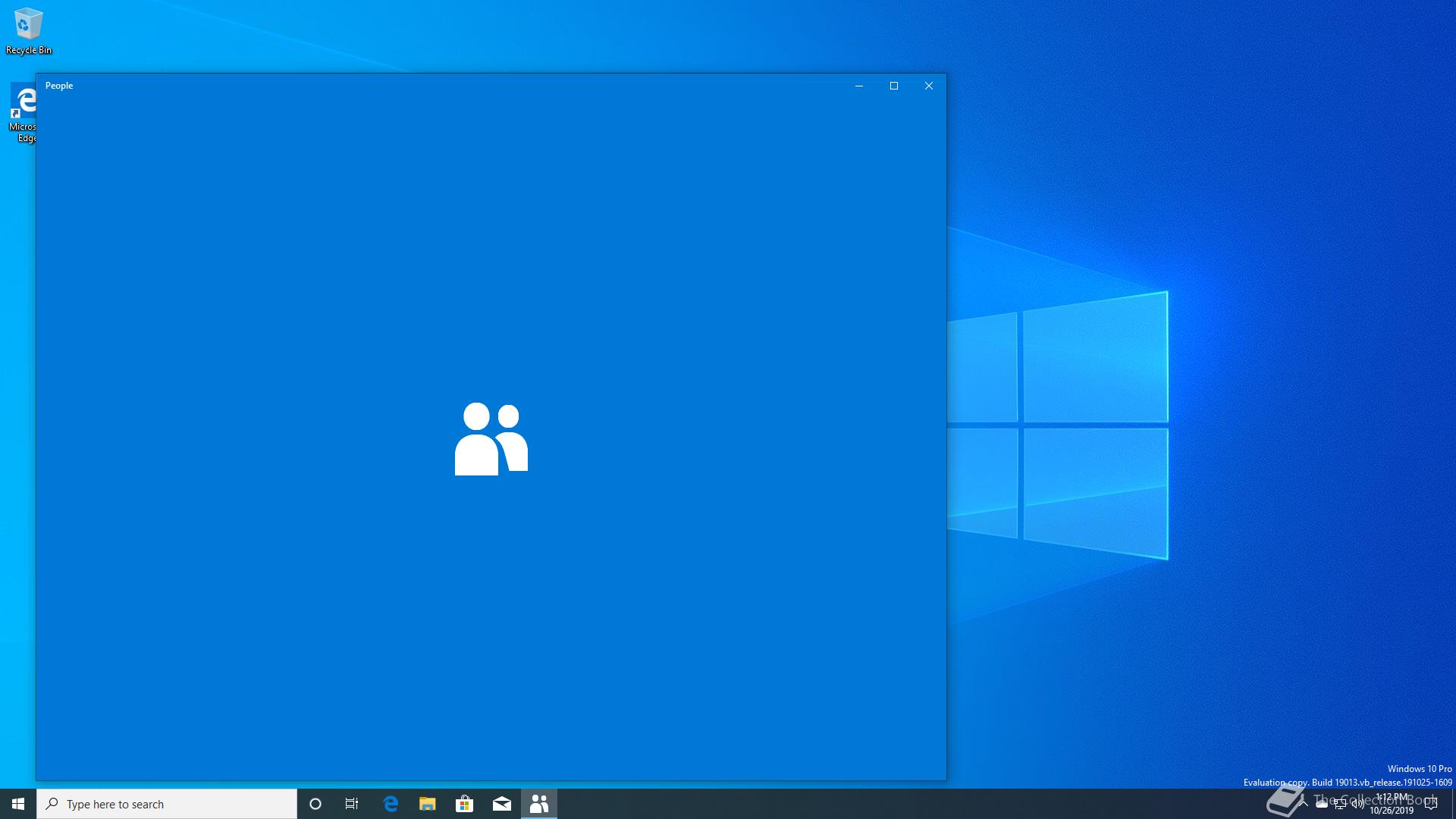Open File Explorer from the taskbar
Screen dimensions: 1456x819
[x=428, y=804]
